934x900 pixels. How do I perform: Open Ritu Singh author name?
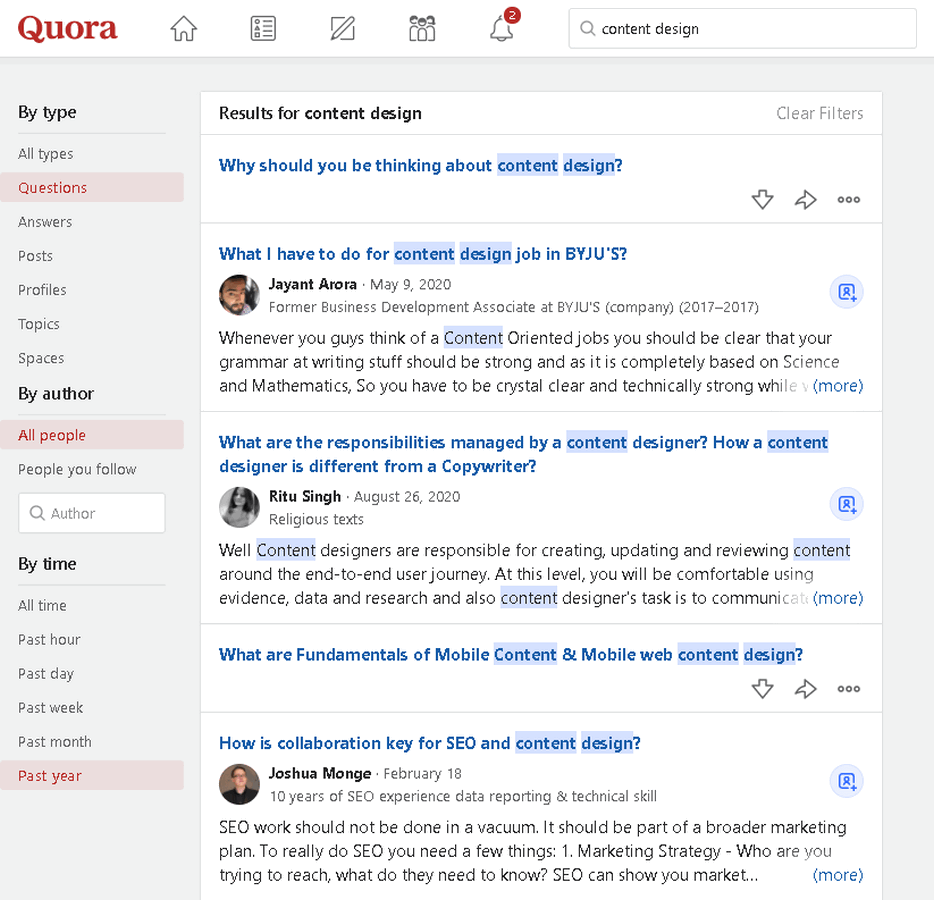pos(304,496)
